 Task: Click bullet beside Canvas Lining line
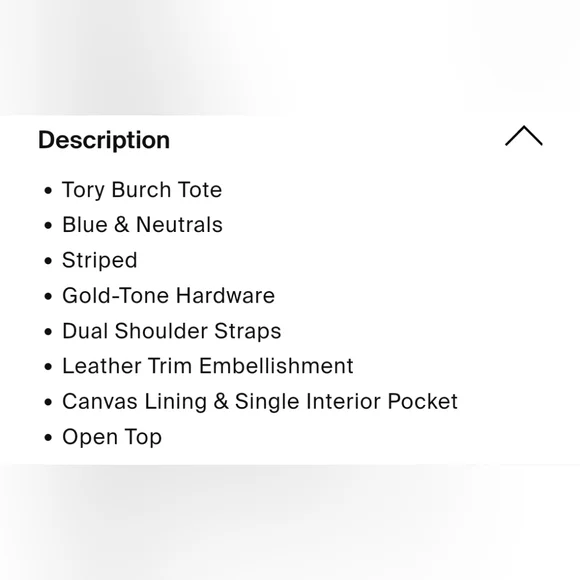[x=48, y=402]
